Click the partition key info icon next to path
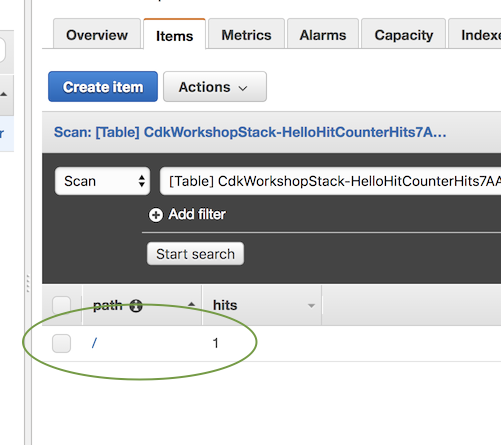 [x=136, y=306]
